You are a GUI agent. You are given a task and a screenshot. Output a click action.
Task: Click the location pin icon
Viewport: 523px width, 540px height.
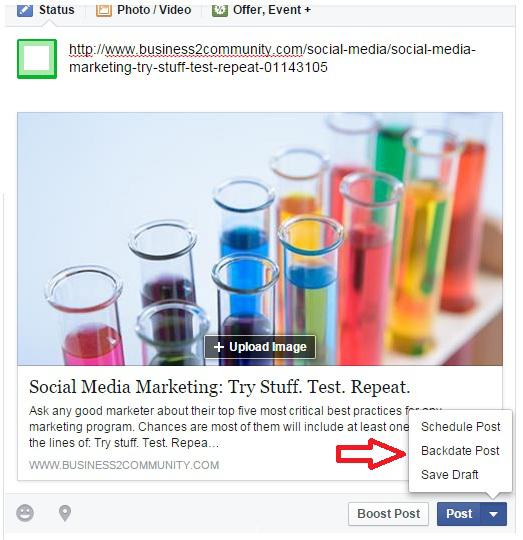pos(65,513)
